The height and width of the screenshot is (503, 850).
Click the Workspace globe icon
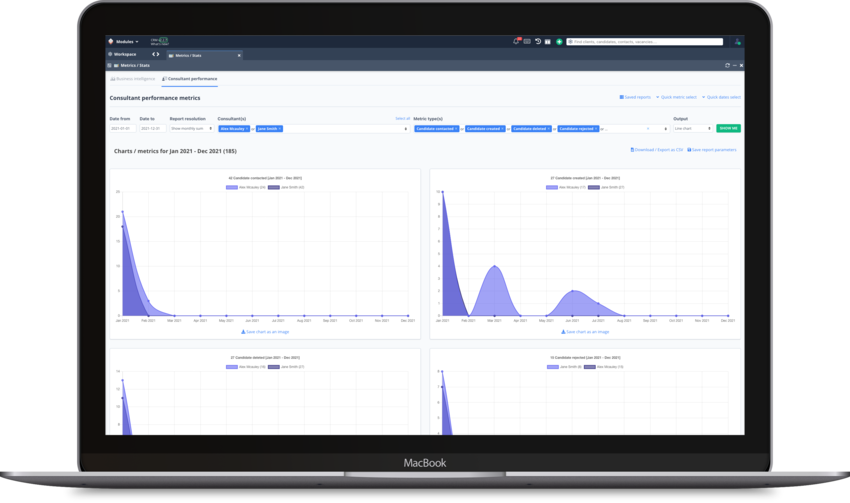click(110, 54)
